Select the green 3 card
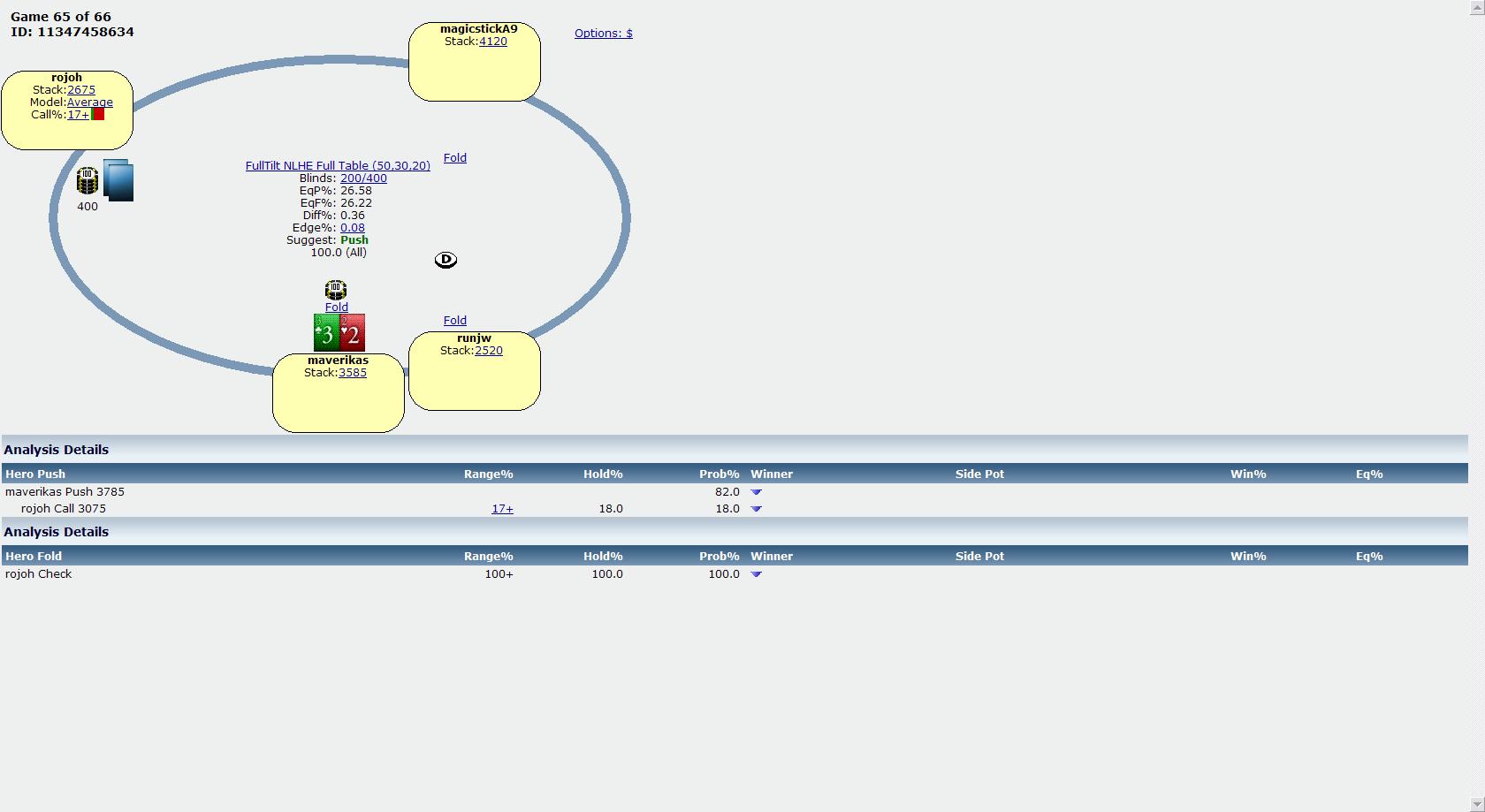 (326, 333)
